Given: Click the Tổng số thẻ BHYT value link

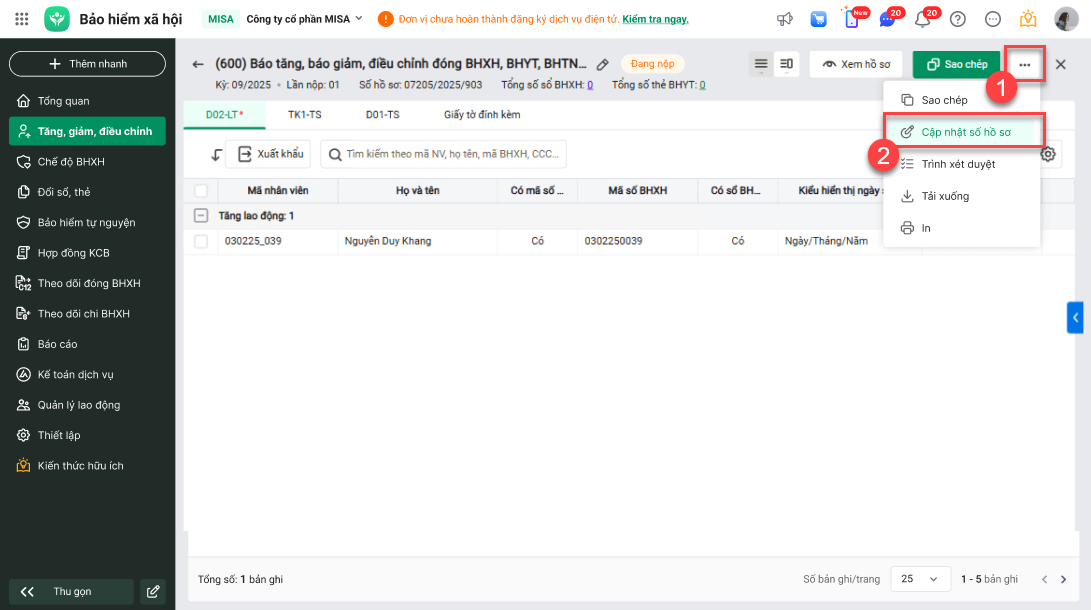Looking at the screenshot, I should 703,85.
